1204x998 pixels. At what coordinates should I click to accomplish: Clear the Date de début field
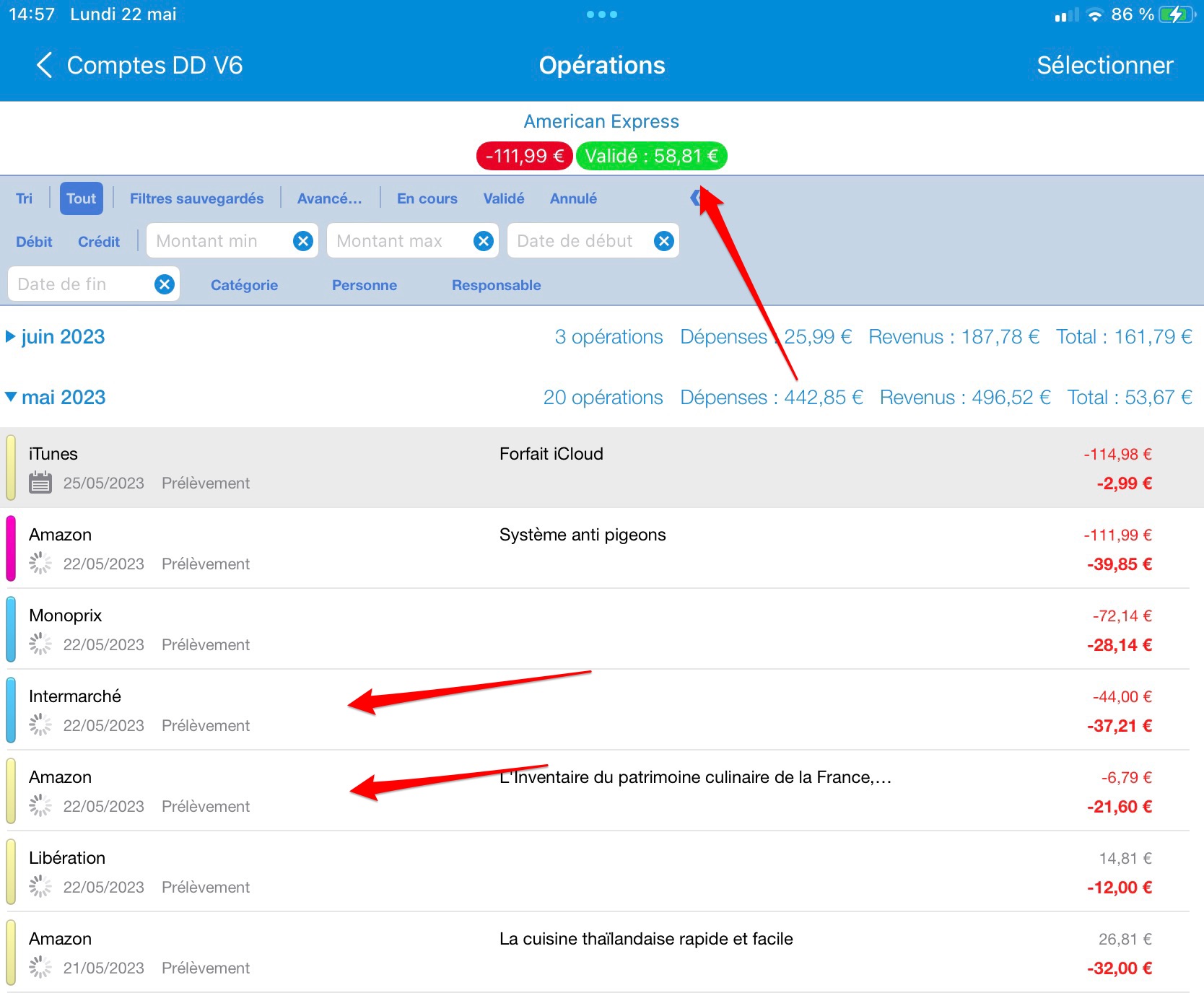[664, 241]
